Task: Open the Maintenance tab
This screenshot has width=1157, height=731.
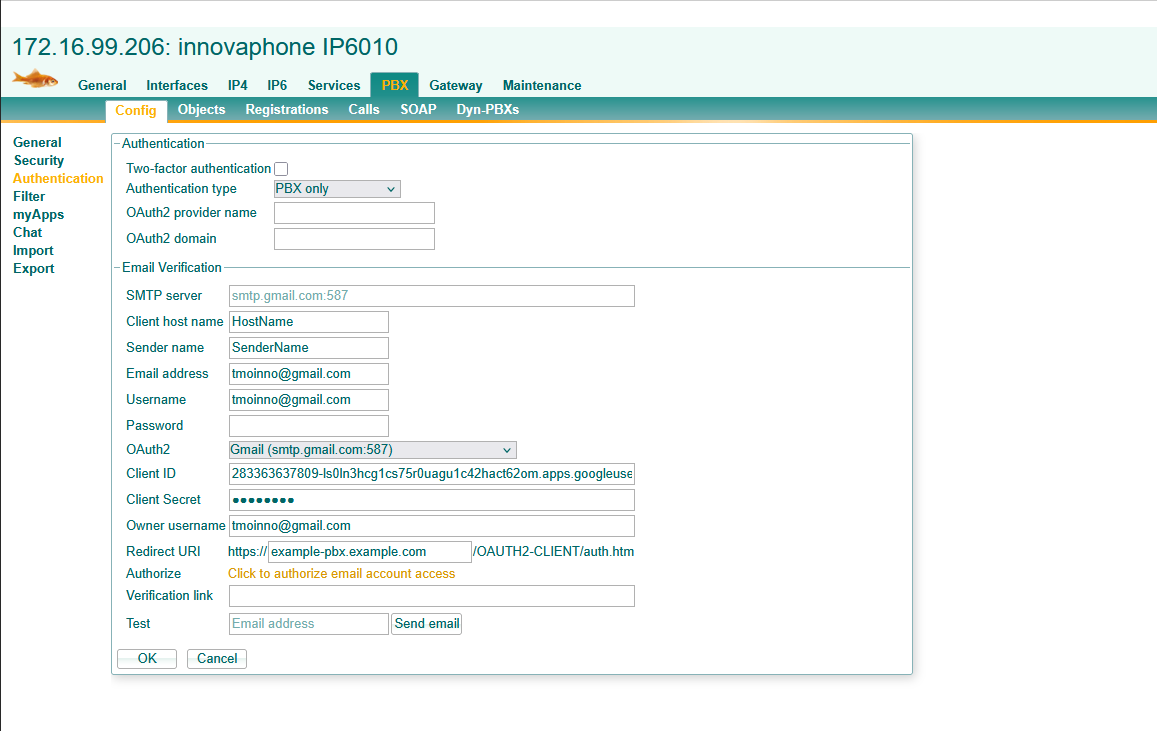Action: pos(541,86)
